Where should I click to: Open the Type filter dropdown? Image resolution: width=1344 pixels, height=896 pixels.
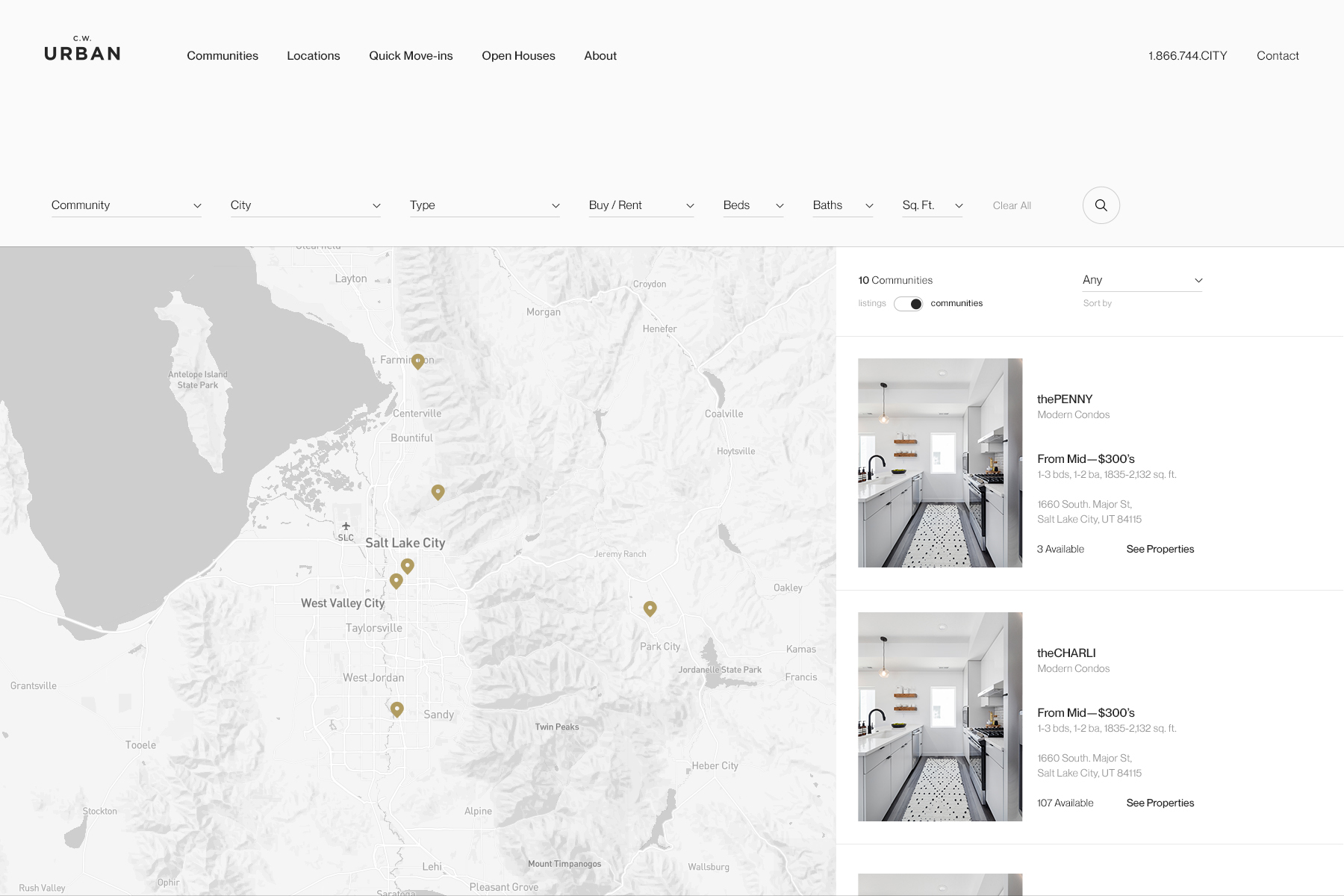(x=485, y=205)
